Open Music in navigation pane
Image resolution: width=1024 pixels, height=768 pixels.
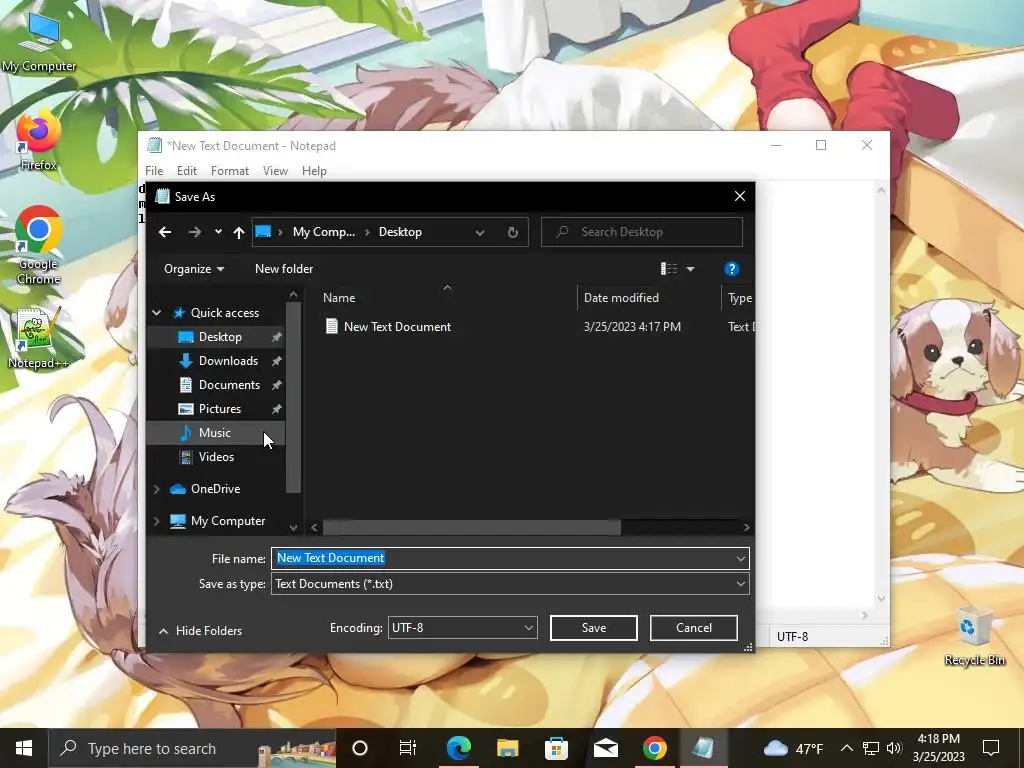pyautogui.click(x=215, y=433)
